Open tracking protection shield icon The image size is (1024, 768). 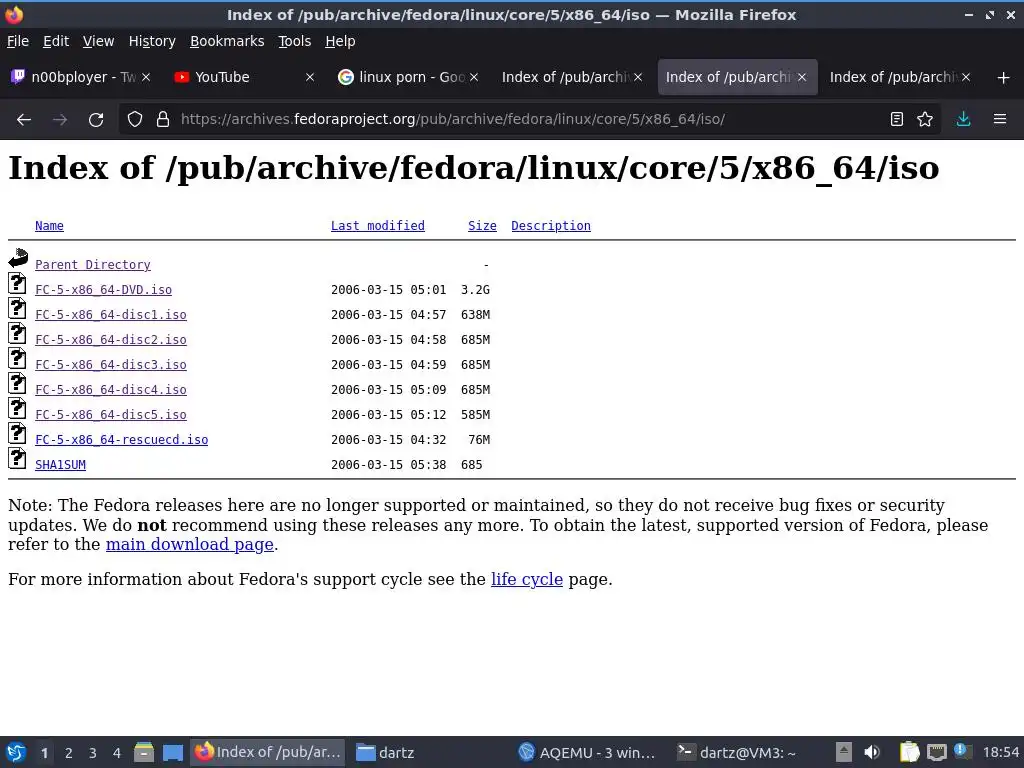(x=135, y=120)
